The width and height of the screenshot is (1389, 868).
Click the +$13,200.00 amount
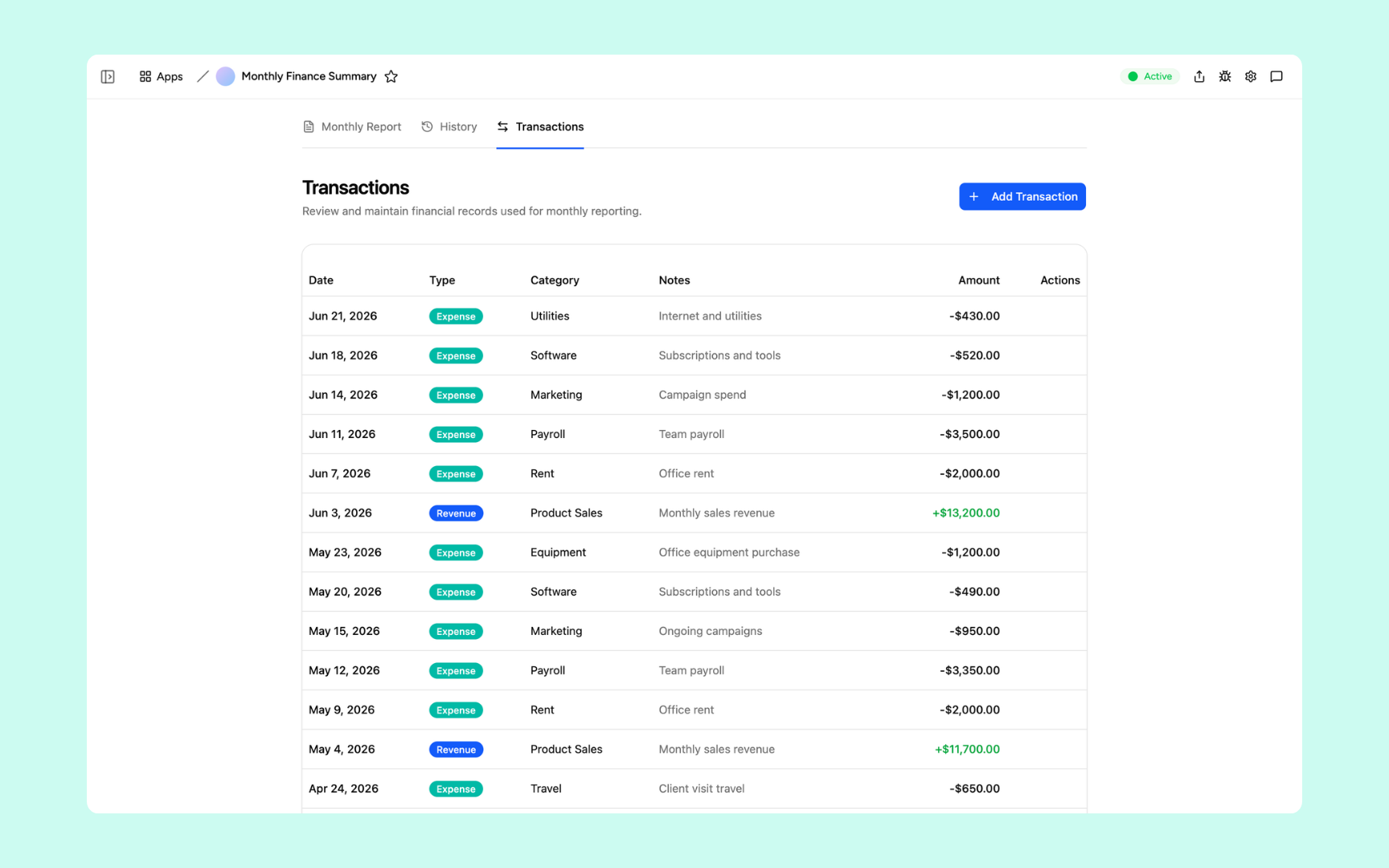[x=966, y=513]
